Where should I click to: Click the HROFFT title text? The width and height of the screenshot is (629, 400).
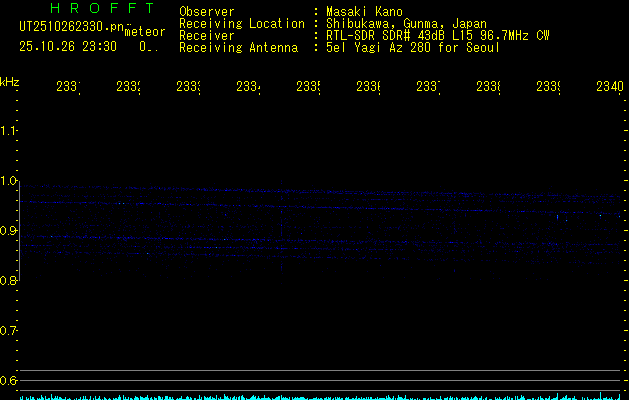pos(101,9)
